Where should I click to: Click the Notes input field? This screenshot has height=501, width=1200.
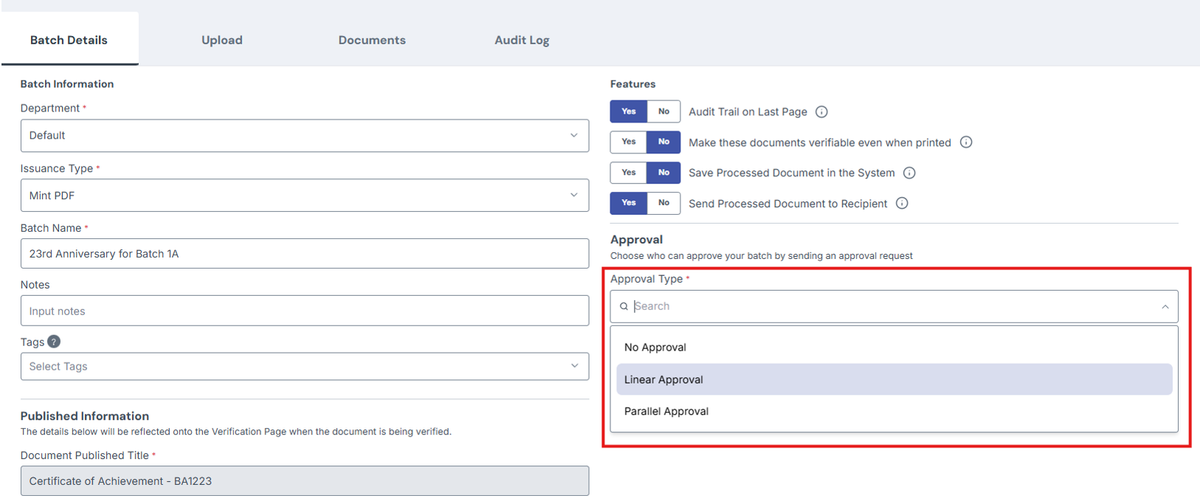coord(304,311)
